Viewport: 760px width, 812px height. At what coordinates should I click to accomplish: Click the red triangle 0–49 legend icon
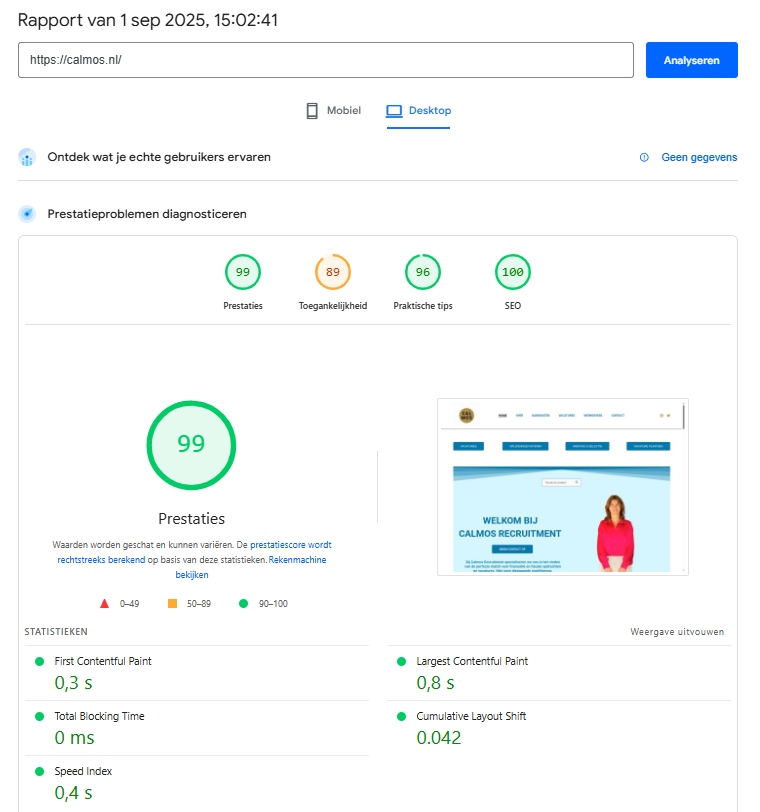[x=104, y=603]
